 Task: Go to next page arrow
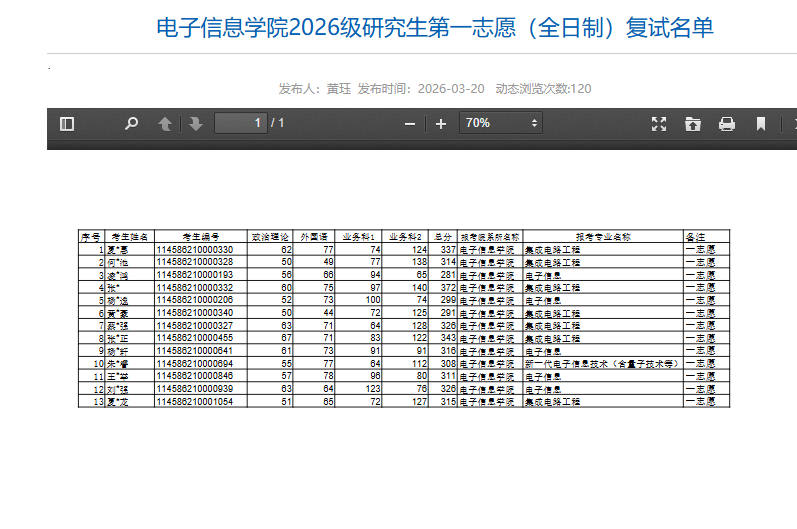click(x=195, y=123)
